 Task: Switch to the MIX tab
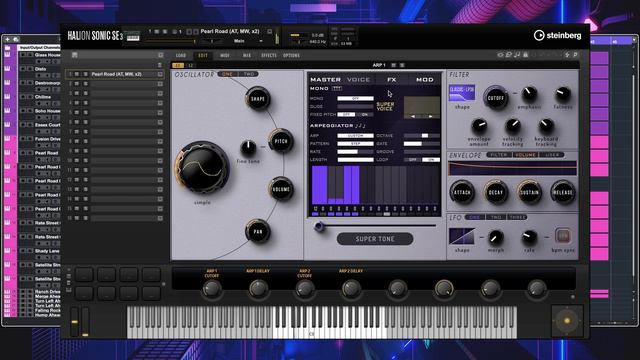[247, 55]
